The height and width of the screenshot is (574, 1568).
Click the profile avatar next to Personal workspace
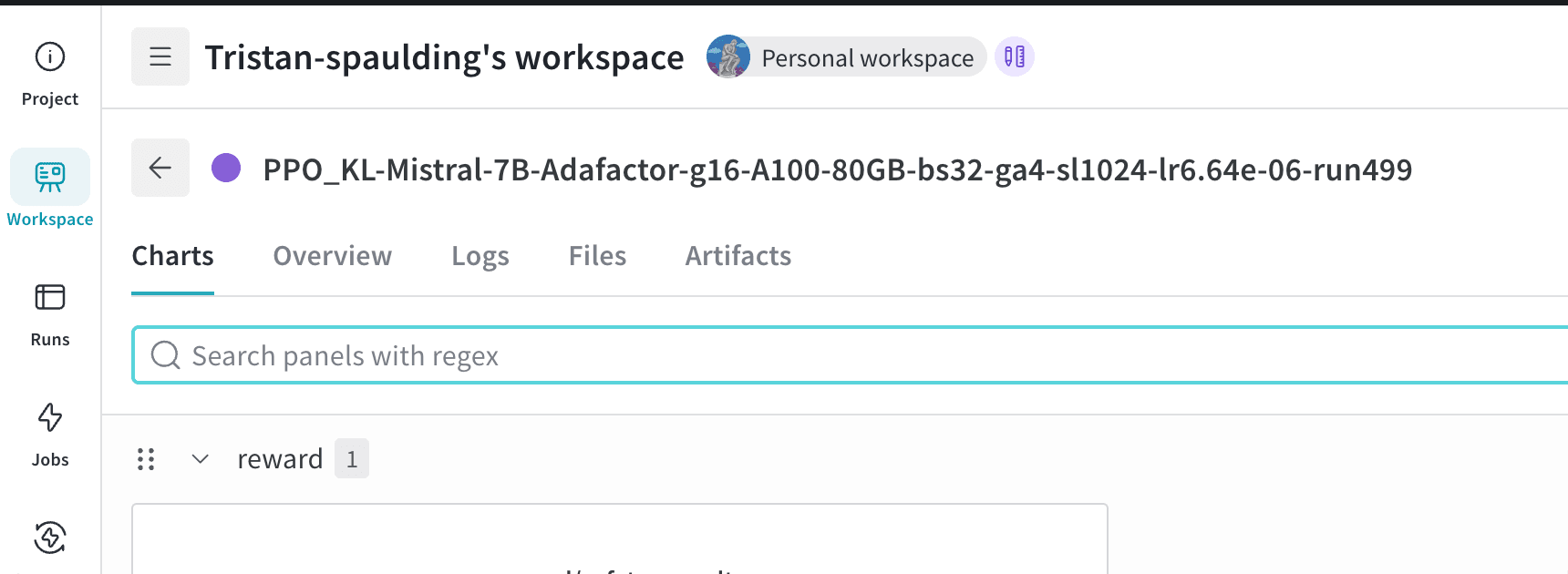pyautogui.click(x=727, y=56)
